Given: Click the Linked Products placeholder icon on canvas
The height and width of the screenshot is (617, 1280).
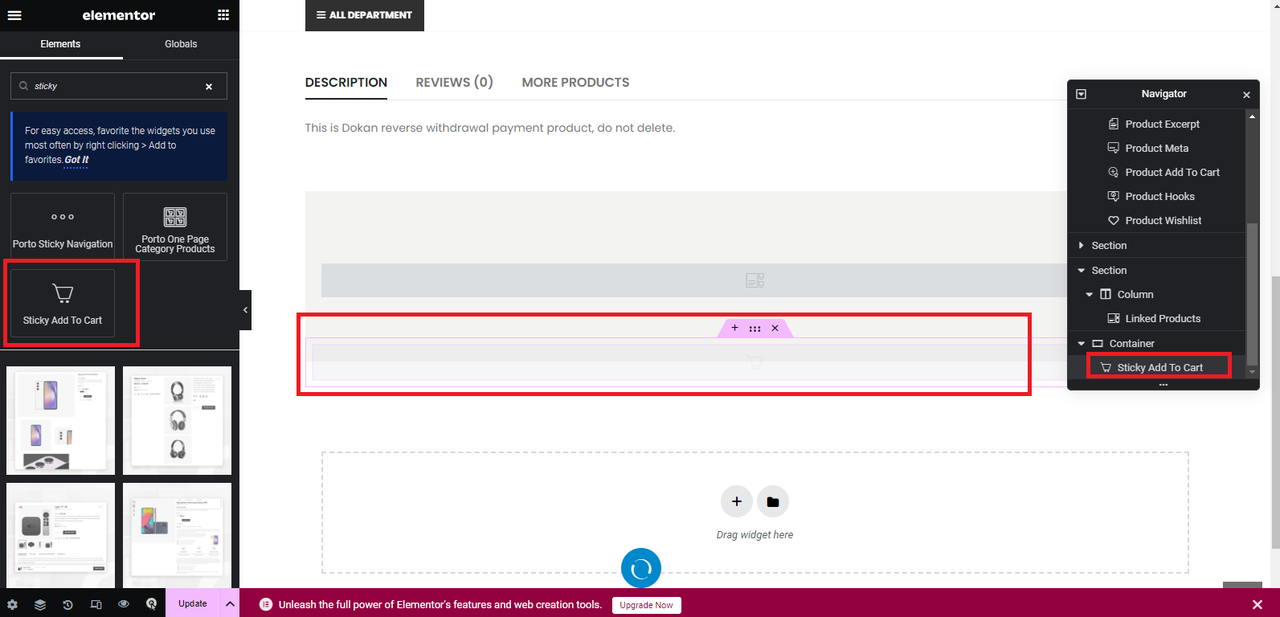Looking at the screenshot, I should pos(755,281).
